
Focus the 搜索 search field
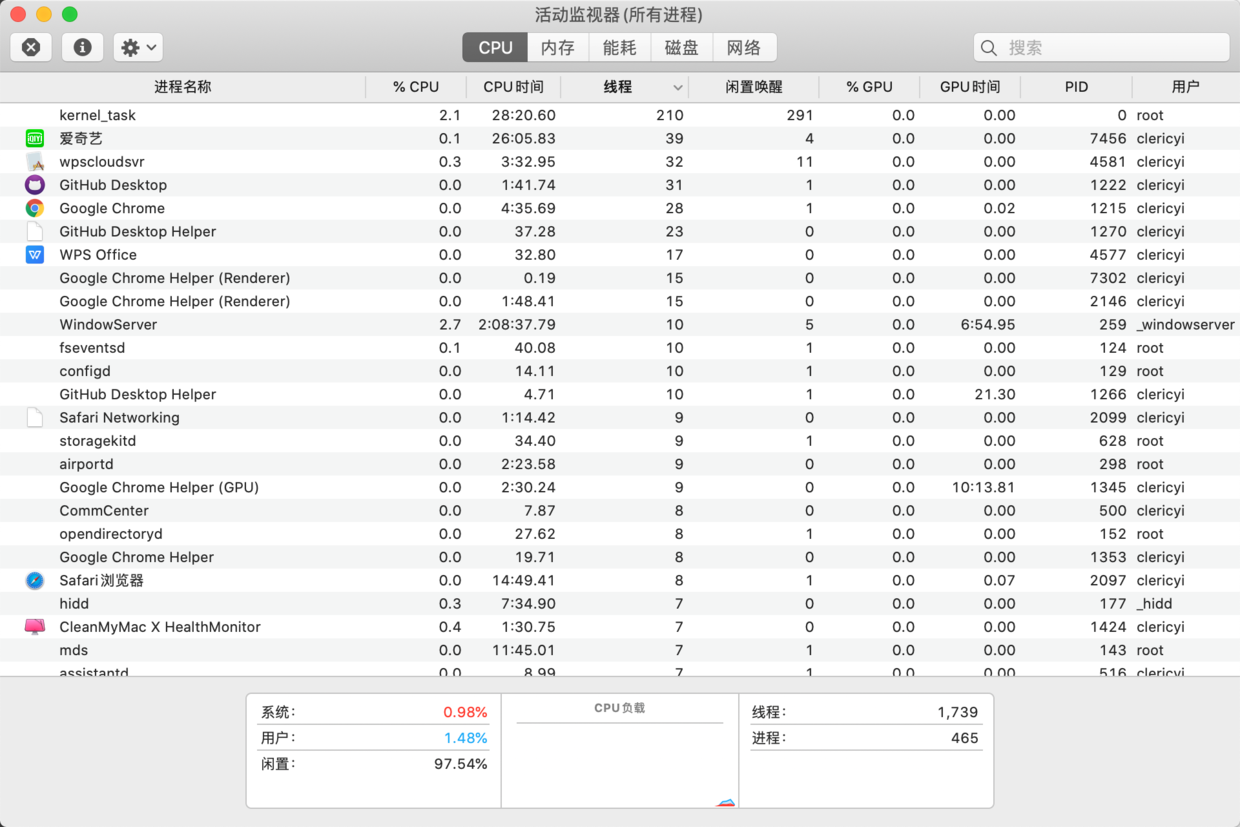tap(1102, 47)
